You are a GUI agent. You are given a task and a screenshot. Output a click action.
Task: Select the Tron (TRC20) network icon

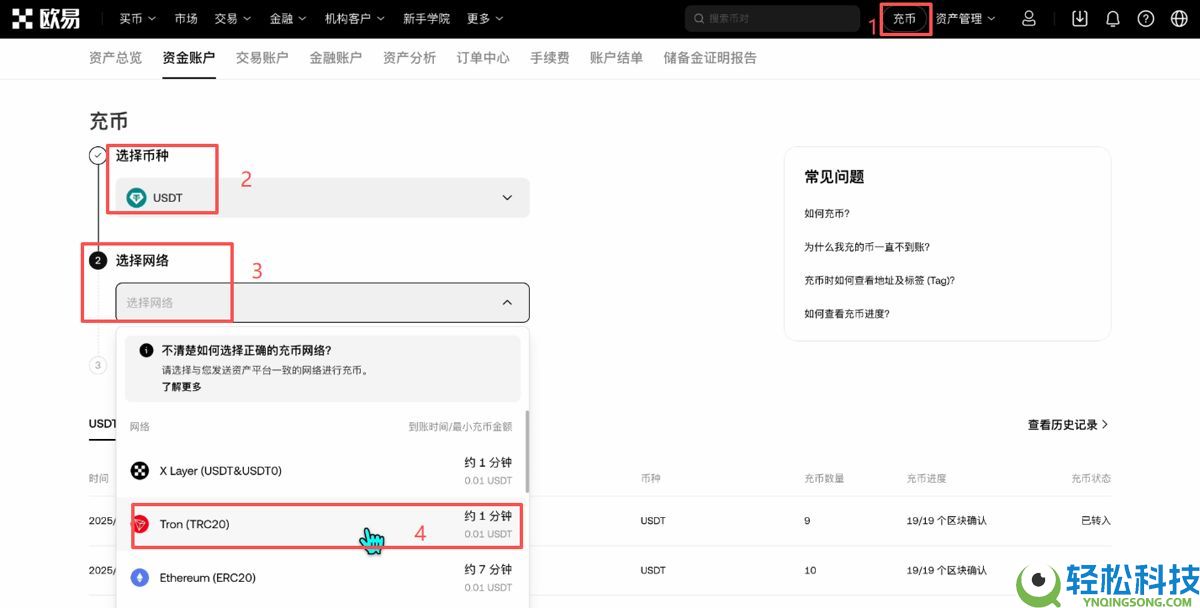(140, 522)
